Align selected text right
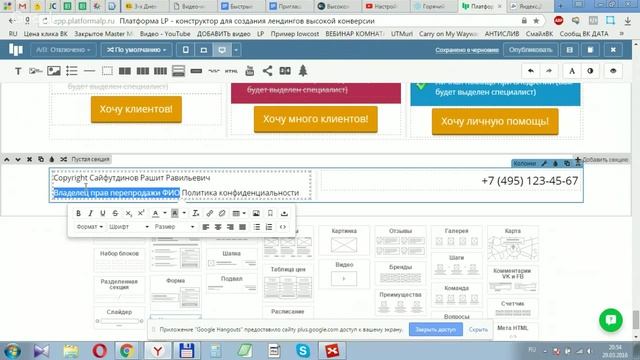This screenshot has width=640, height=360. click(230, 227)
